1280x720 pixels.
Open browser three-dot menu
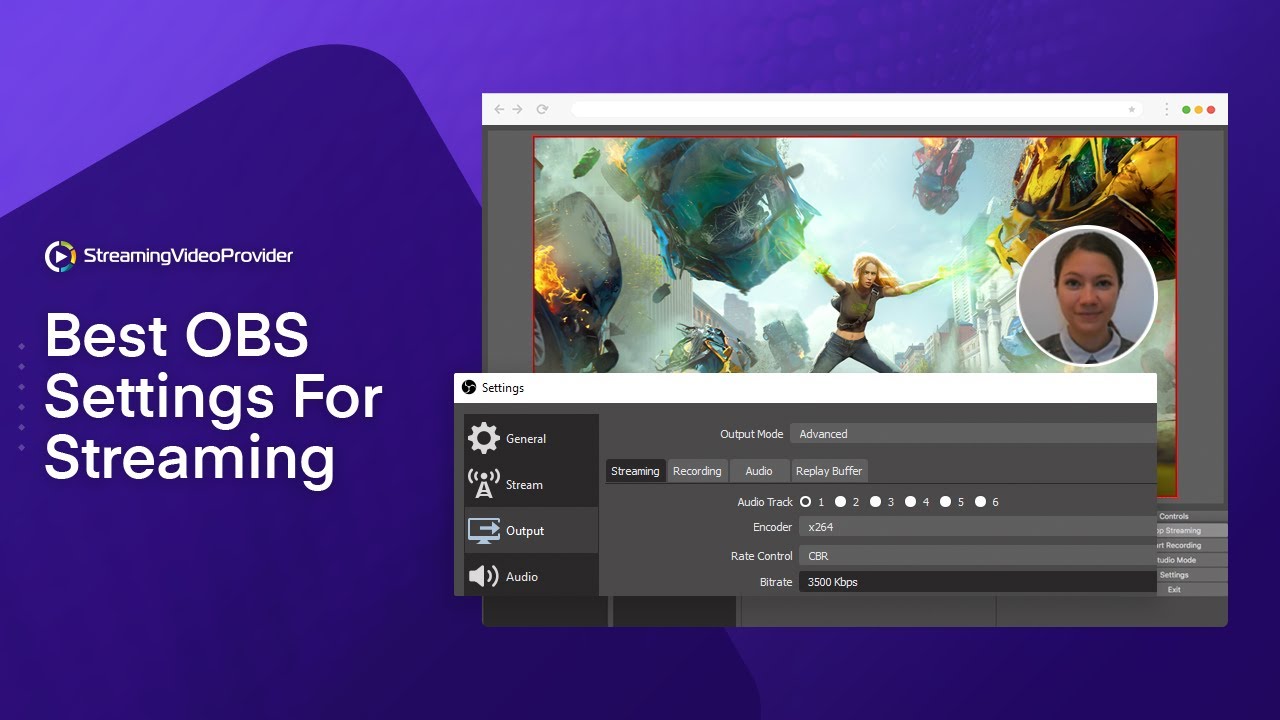pyautogui.click(x=1166, y=109)
